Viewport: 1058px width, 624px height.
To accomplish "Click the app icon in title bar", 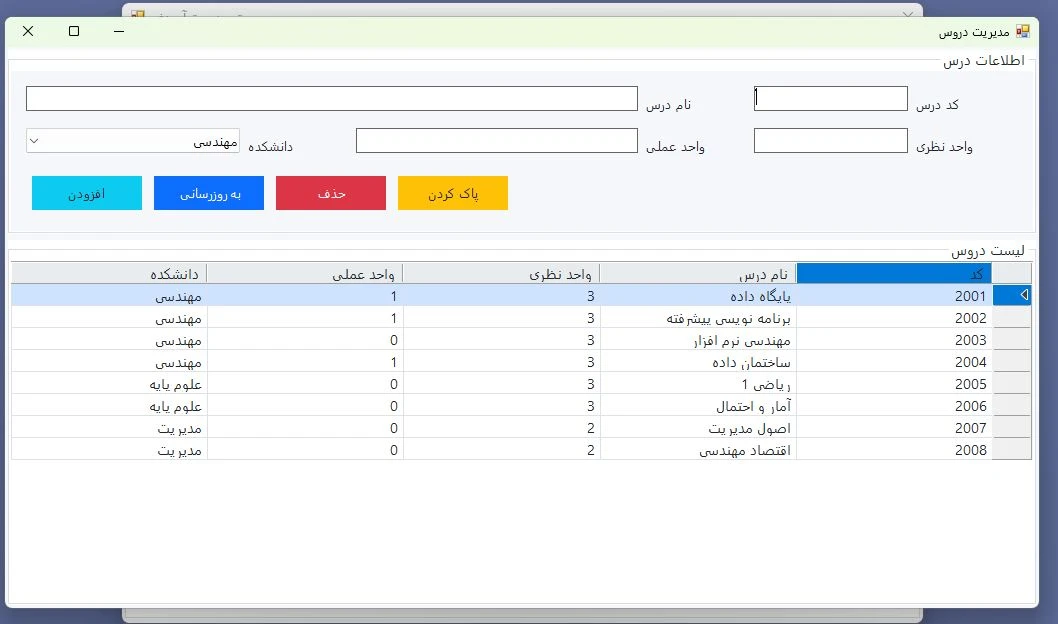I will 1022,31.
